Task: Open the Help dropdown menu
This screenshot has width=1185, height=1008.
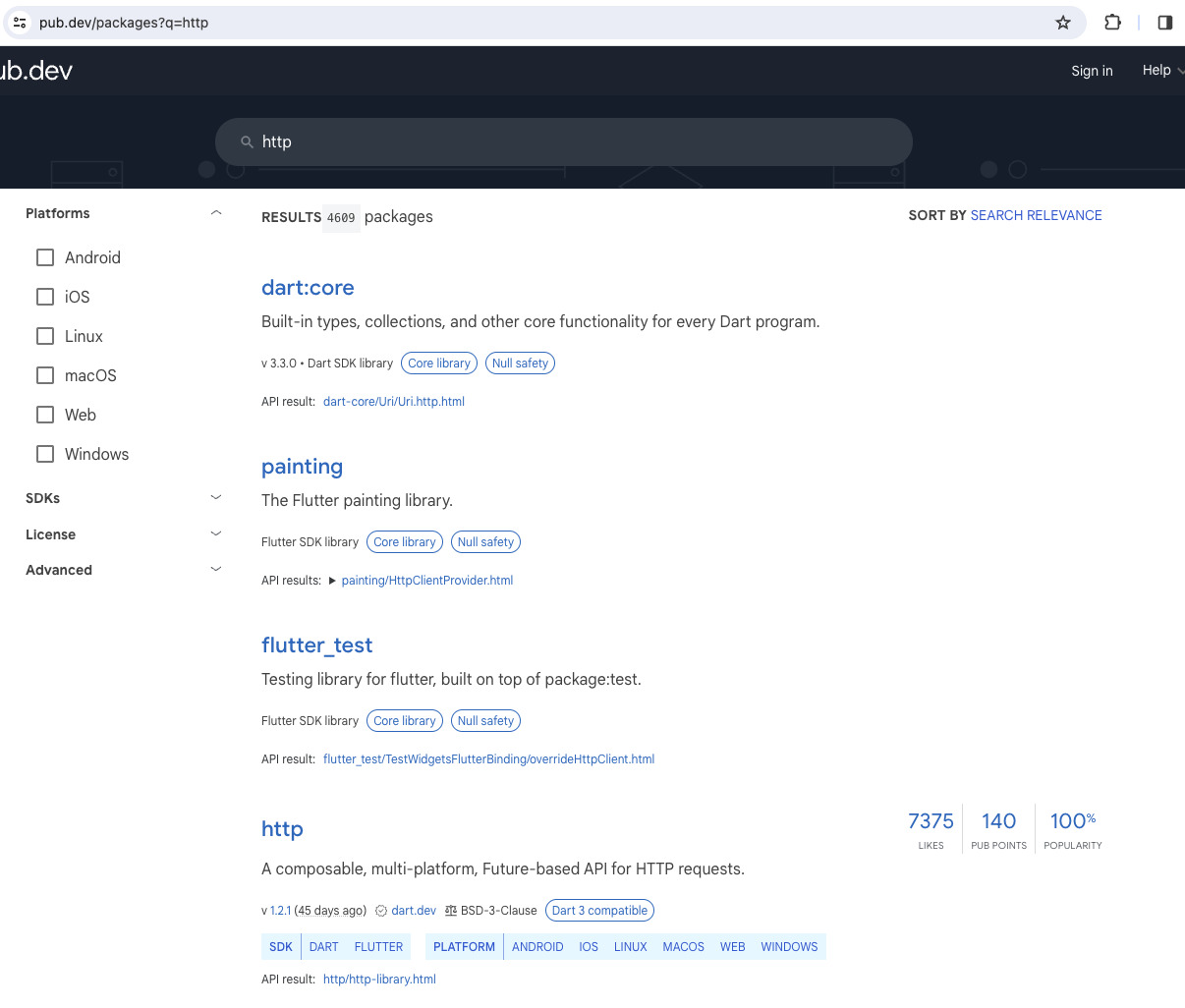Action: click(x=1162, y=70)
